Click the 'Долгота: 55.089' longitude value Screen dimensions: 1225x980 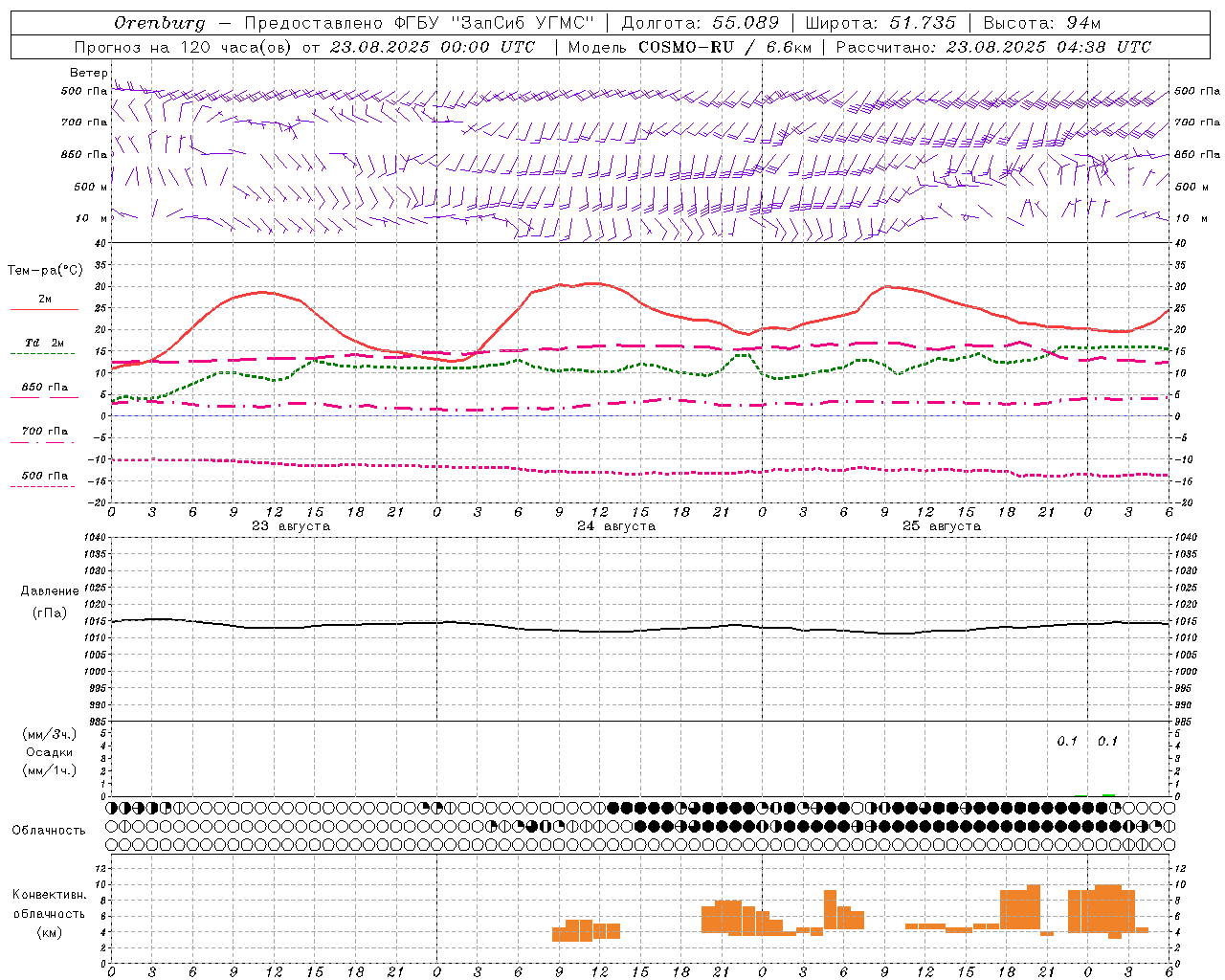pos(701,23)
